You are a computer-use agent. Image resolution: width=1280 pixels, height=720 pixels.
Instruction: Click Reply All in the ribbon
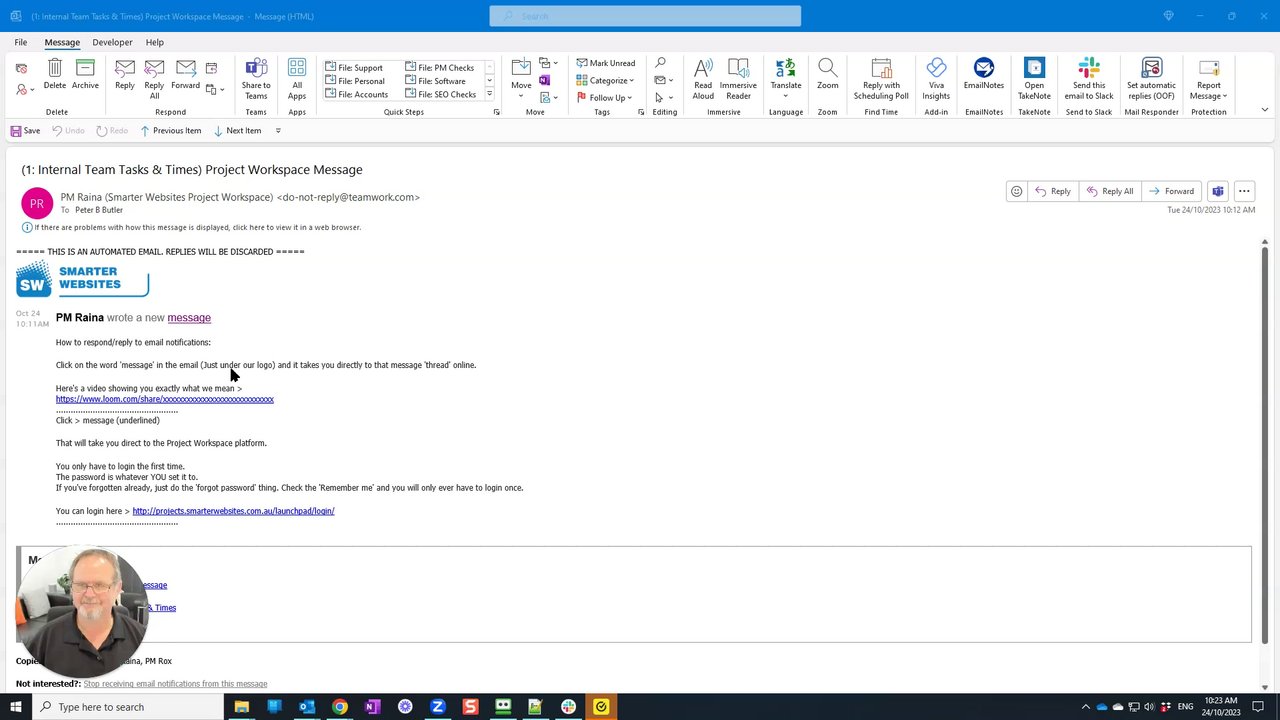pos(154,78)
